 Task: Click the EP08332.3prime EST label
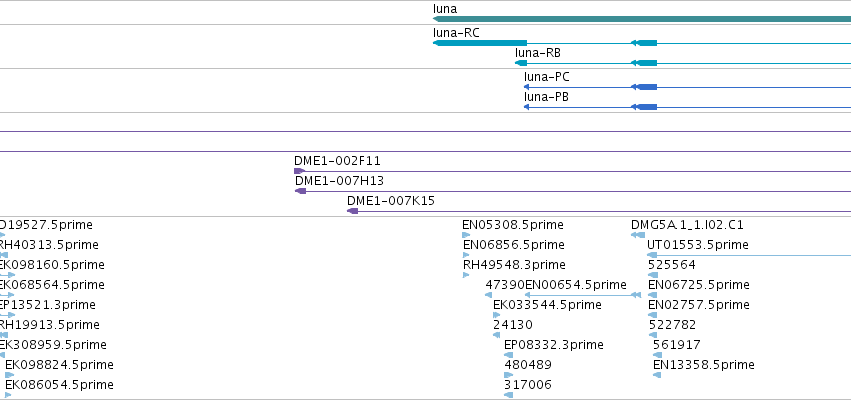click(x=554, y=345)
